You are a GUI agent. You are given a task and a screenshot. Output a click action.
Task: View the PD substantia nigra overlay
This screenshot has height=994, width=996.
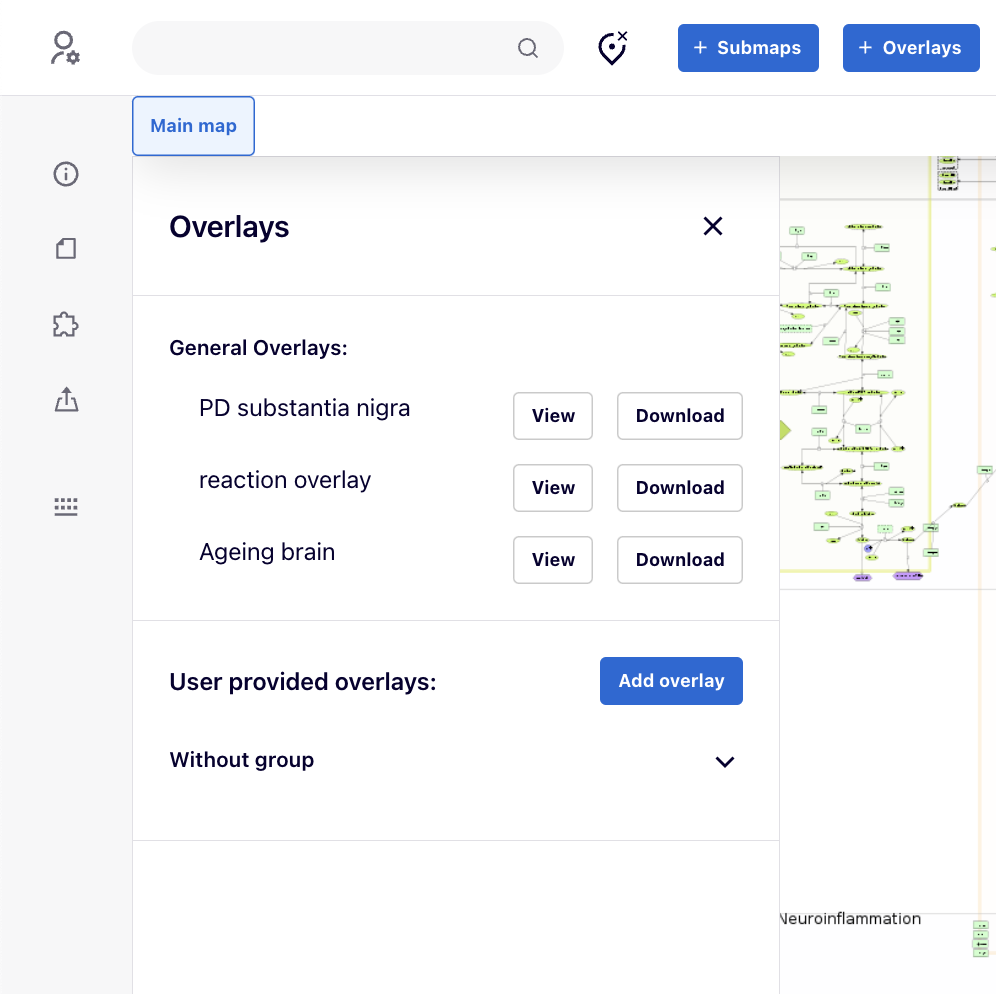(553, 416)
